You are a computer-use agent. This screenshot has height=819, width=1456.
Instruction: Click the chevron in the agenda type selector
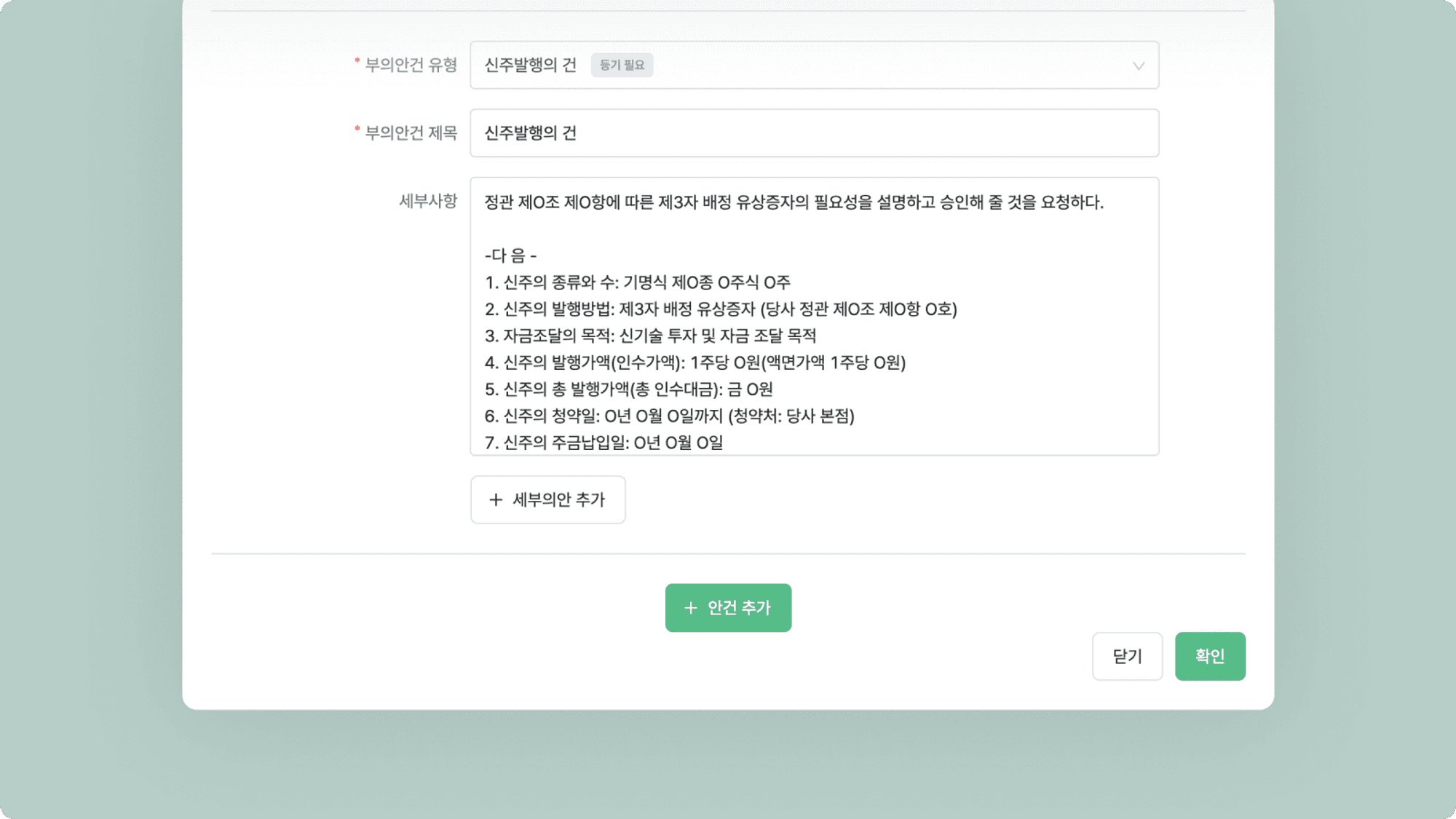[x=1138, y=66]
